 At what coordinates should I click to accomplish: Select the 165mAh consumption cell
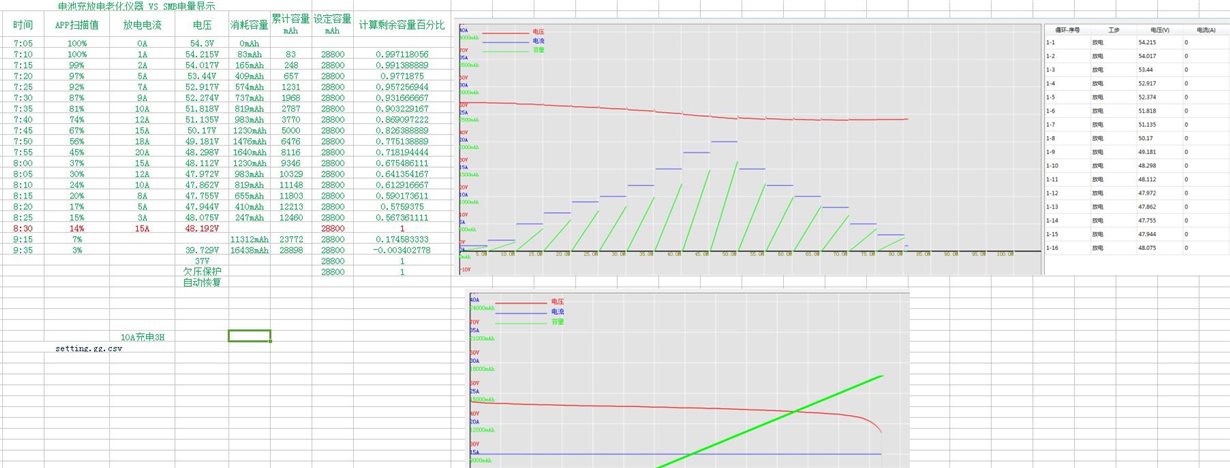[x=249, y=64]
